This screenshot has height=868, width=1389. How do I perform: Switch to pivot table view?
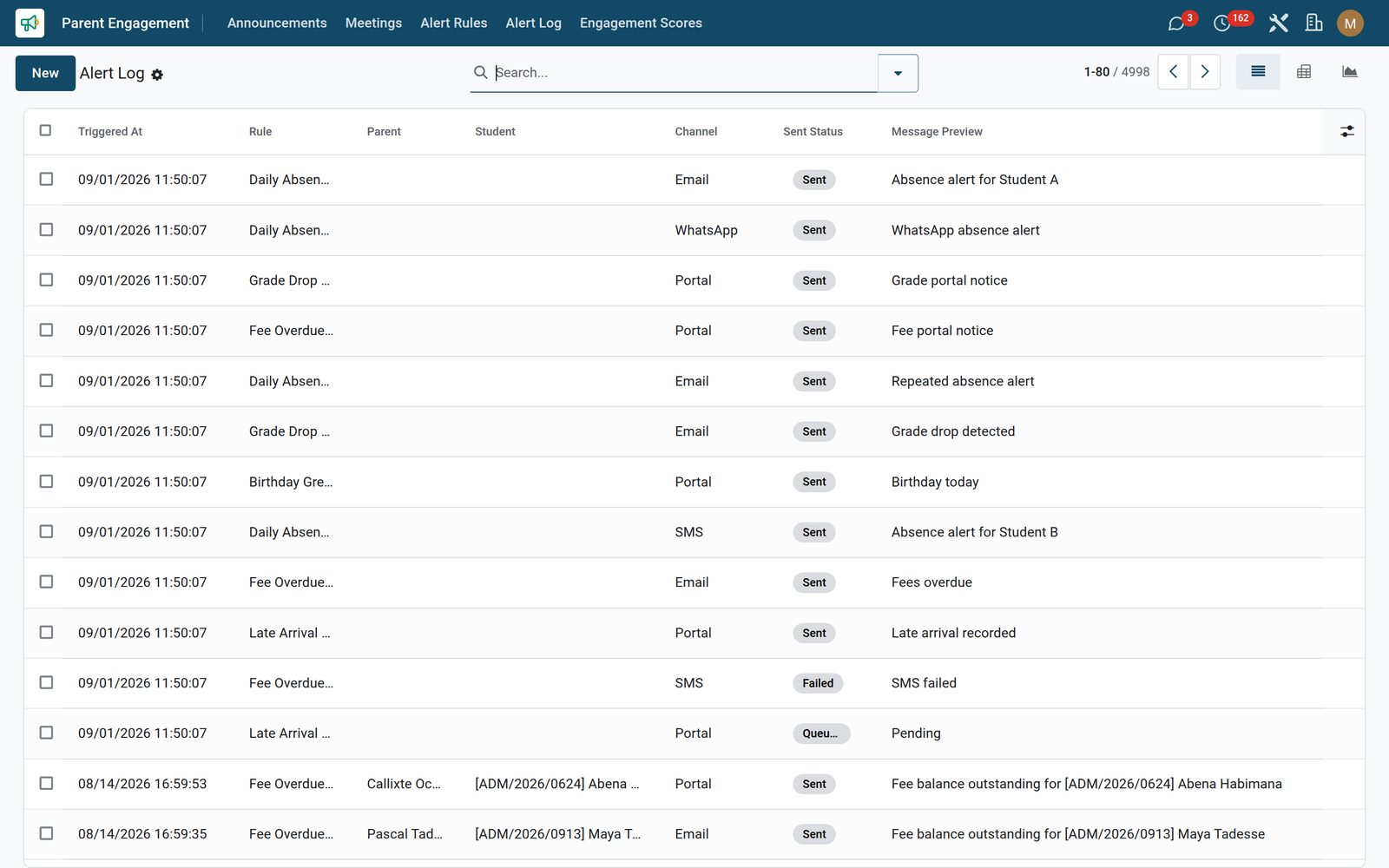(x=1304, y=72)
